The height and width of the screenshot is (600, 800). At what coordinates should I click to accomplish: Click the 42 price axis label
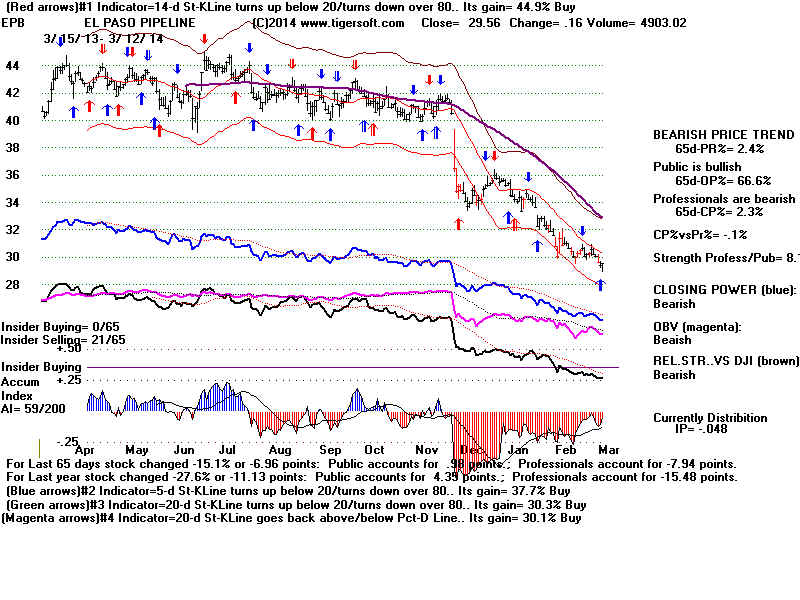(12, 93)
